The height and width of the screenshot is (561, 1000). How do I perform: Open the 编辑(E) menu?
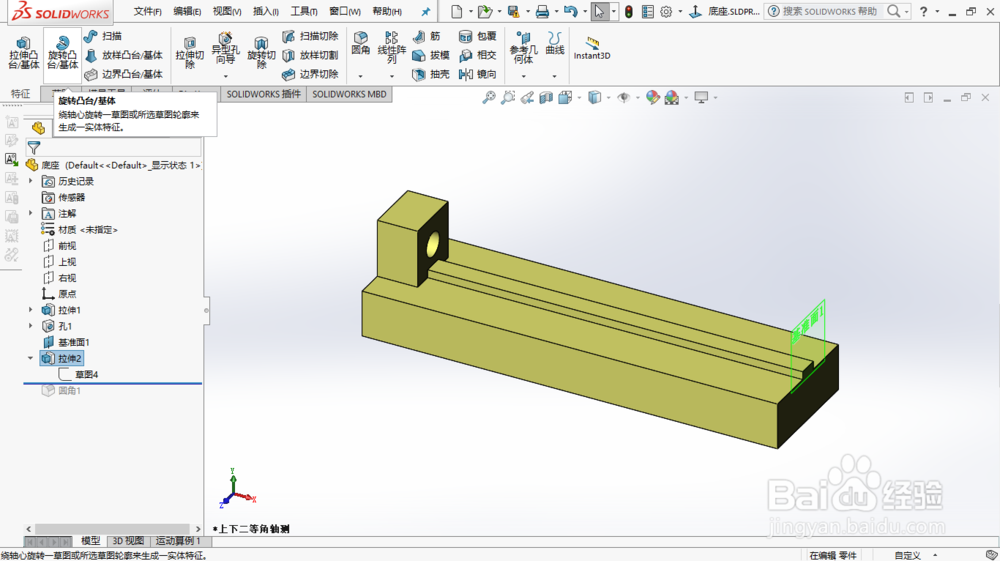click(x=187, y=11)
